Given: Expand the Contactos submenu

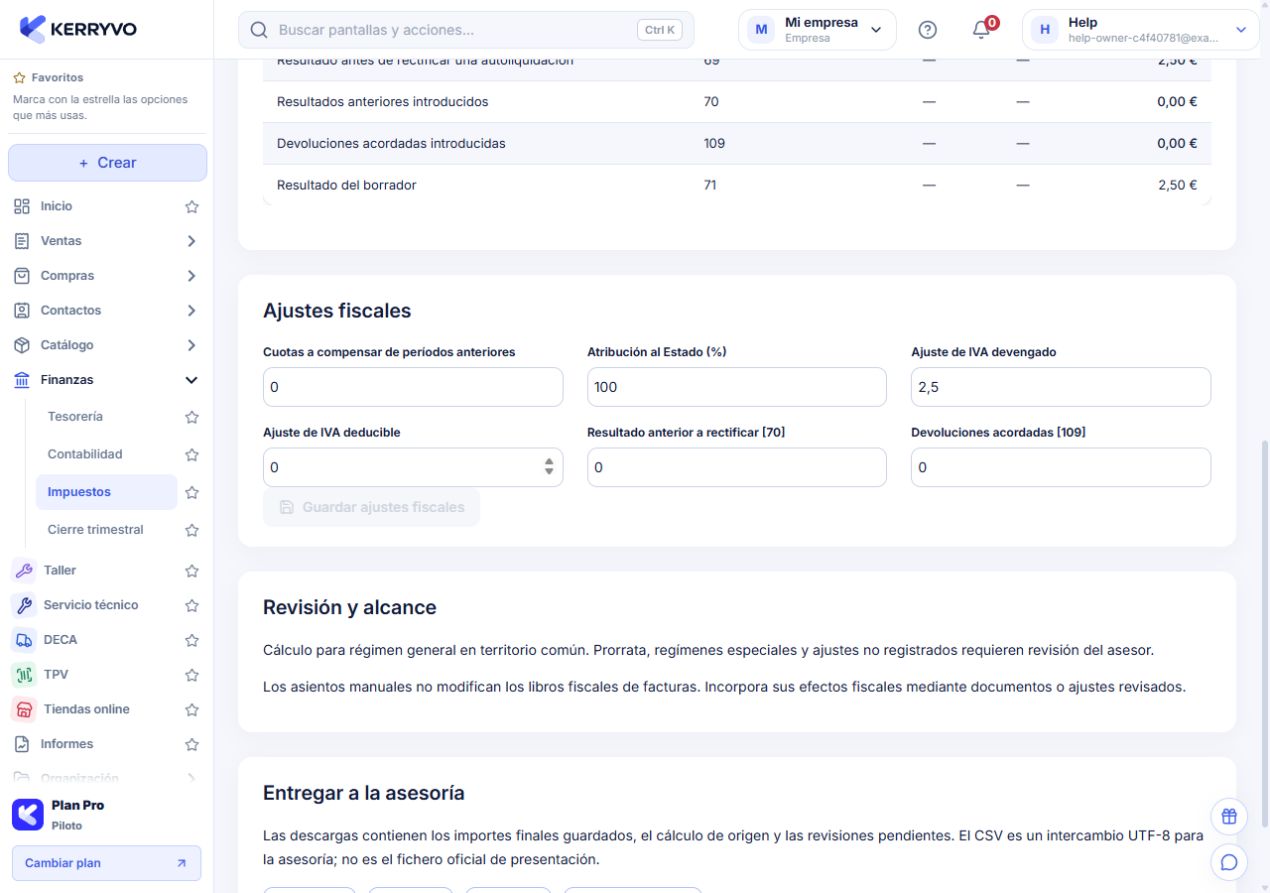Looking at the screenshot, I should 192,310.
